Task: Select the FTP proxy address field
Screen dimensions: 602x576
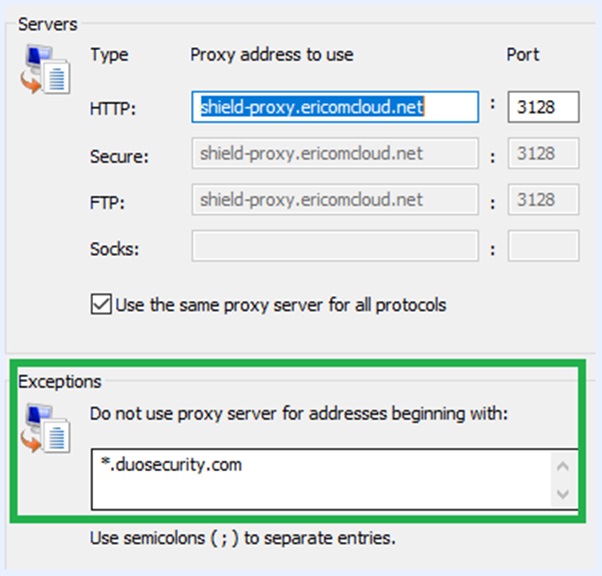Action: pos(335,200)
